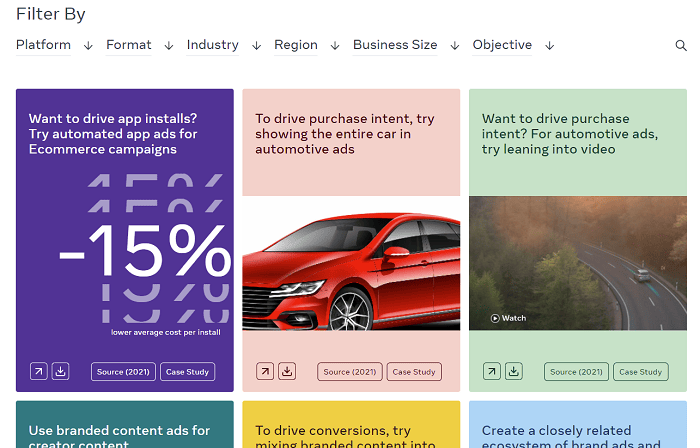Download the purple app installs card
This screenshot has width=700, height=448.
60,371
